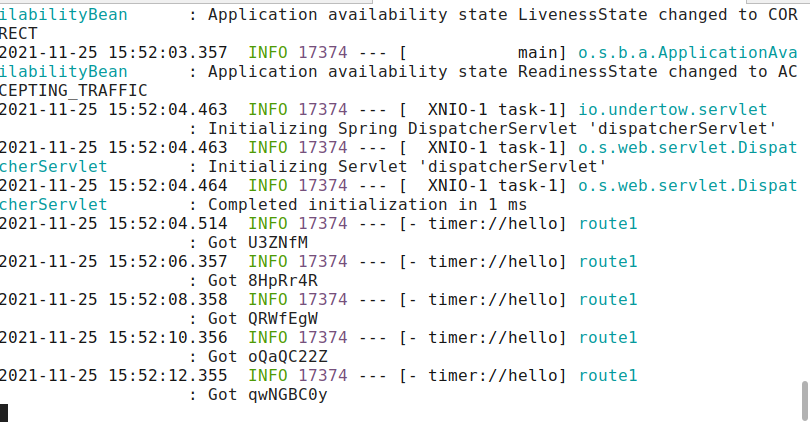810x422 pixels.
Task: Click timestamp 2021-11-25 15:52:08.358
Action: 114,300
